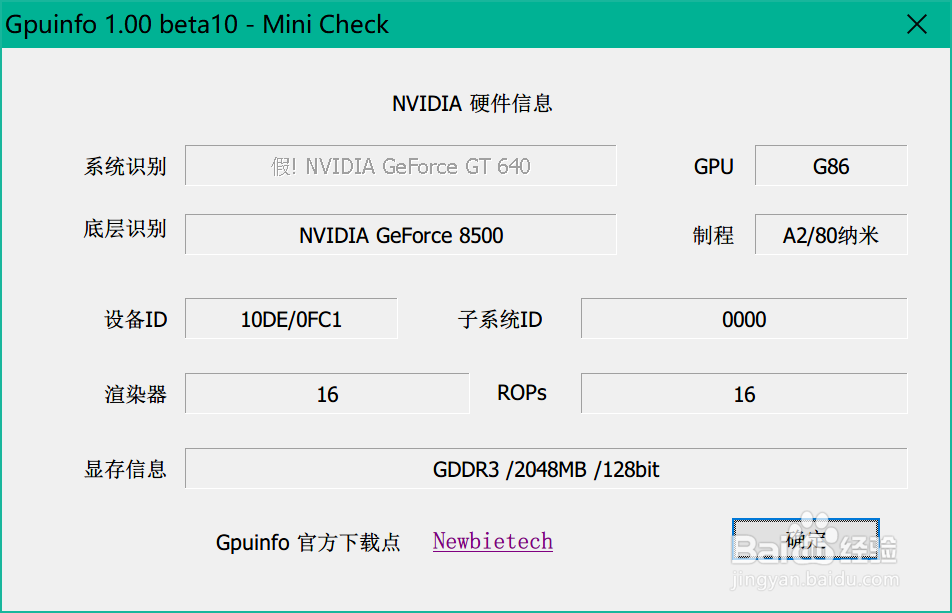Click the 显存信息 field GDDR3 /2048MB /128bit
This screenshot has width=952, height=613.
[546, 469]
